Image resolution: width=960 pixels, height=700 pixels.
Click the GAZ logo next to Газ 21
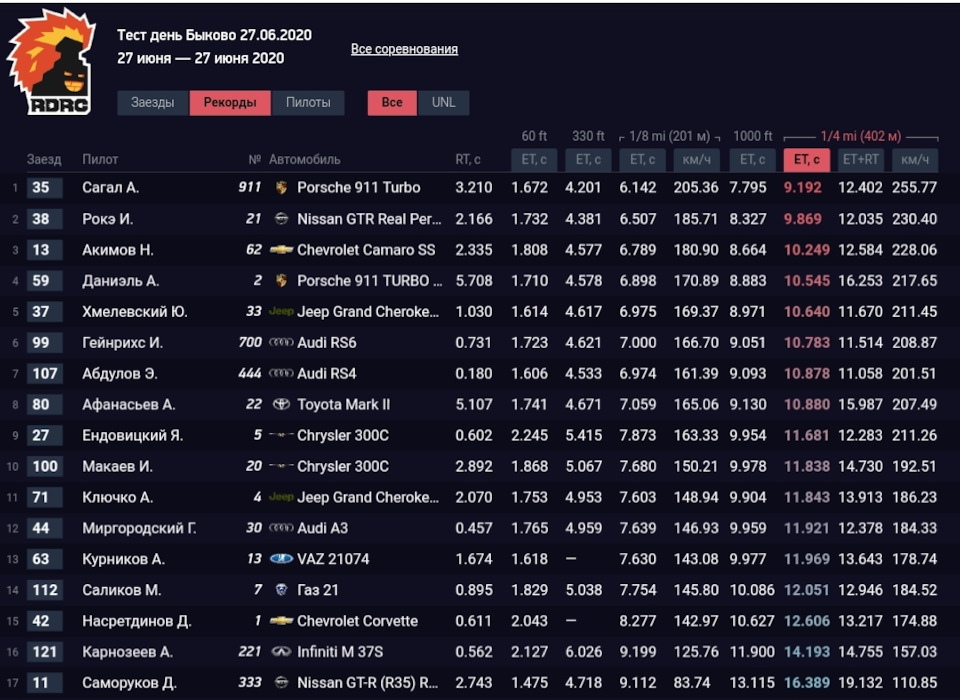coord(281,590)
